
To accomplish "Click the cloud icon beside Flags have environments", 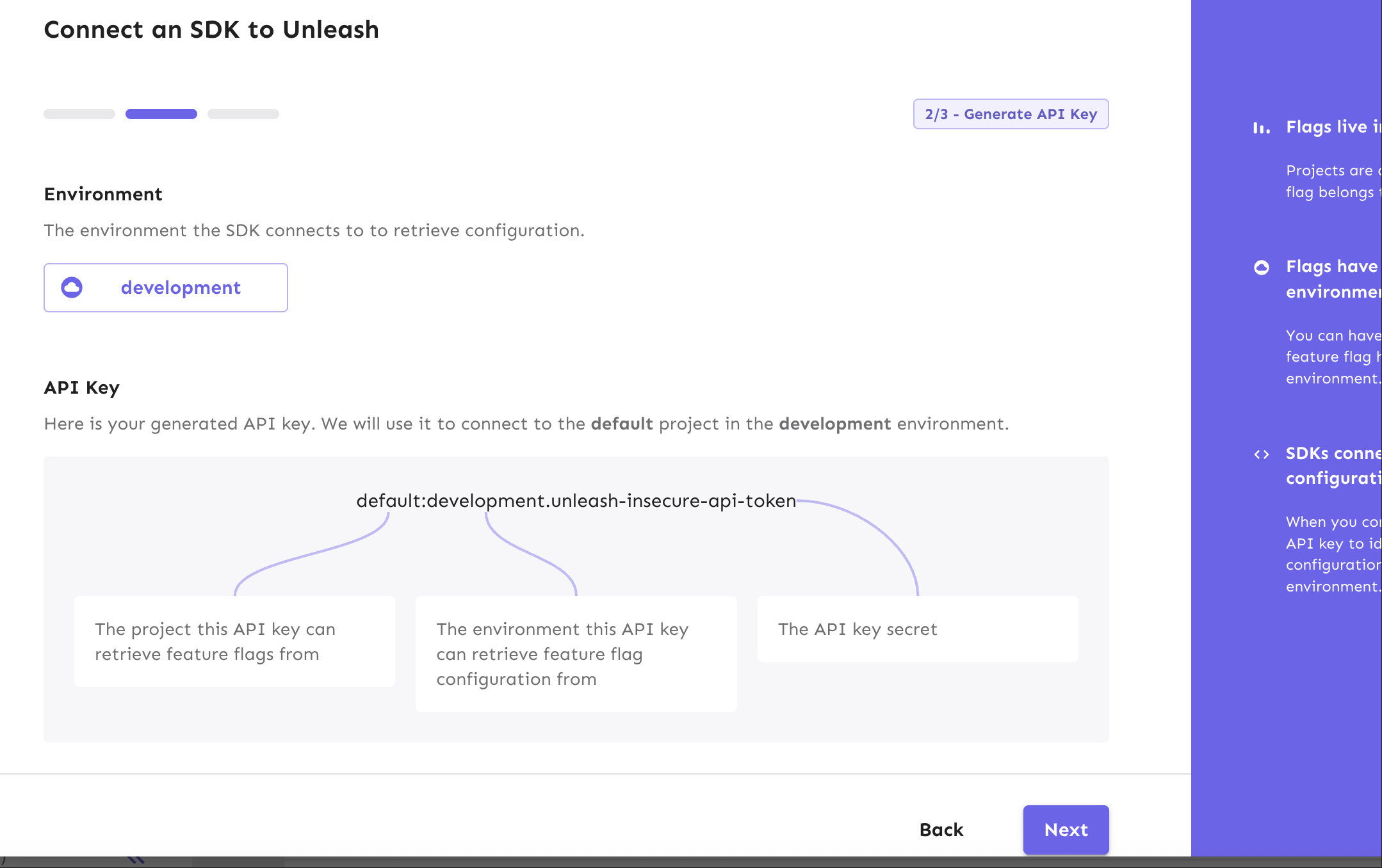I will click(x=1262, y=267).
